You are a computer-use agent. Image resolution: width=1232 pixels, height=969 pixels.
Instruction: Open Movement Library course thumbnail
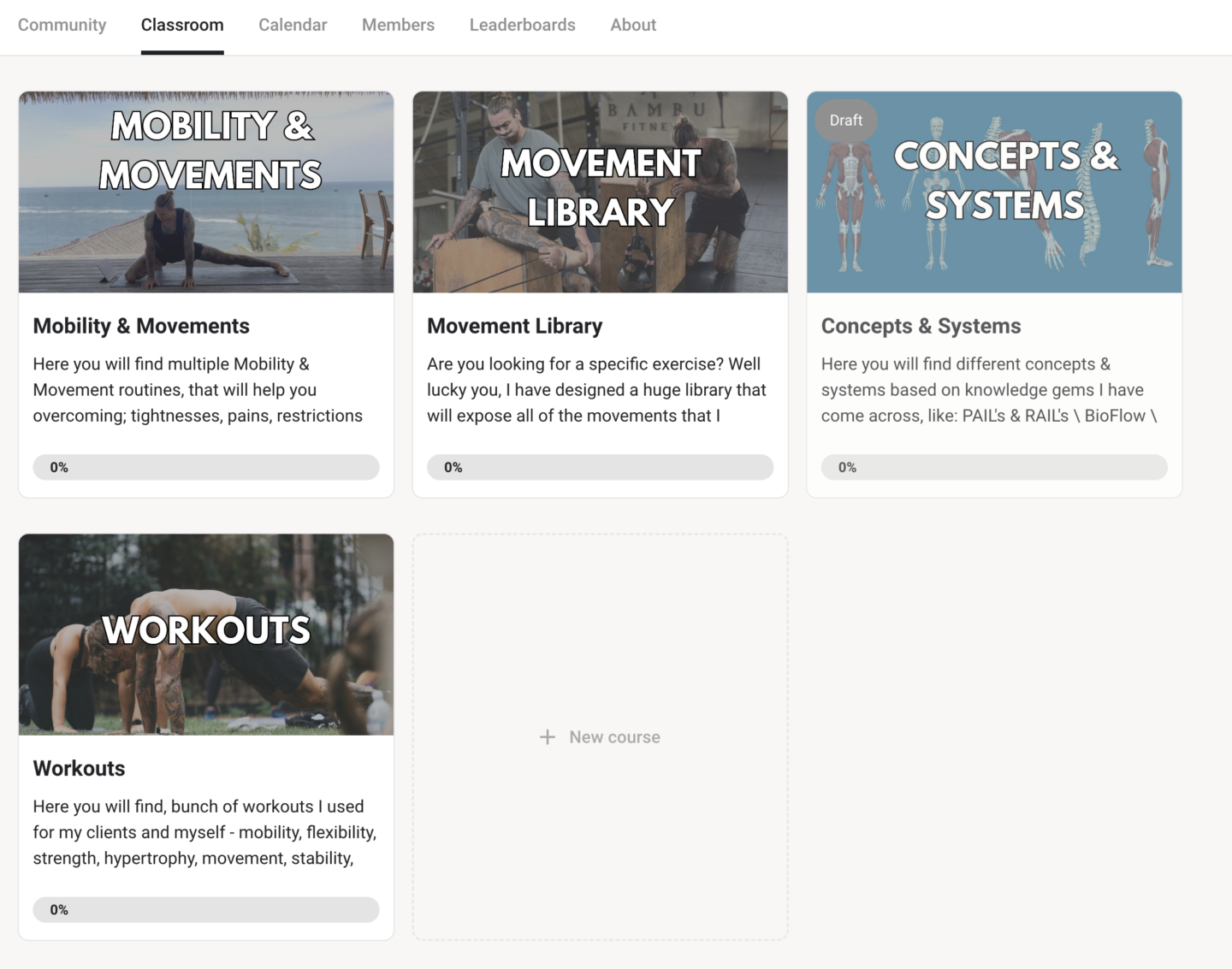click(600, 192)
